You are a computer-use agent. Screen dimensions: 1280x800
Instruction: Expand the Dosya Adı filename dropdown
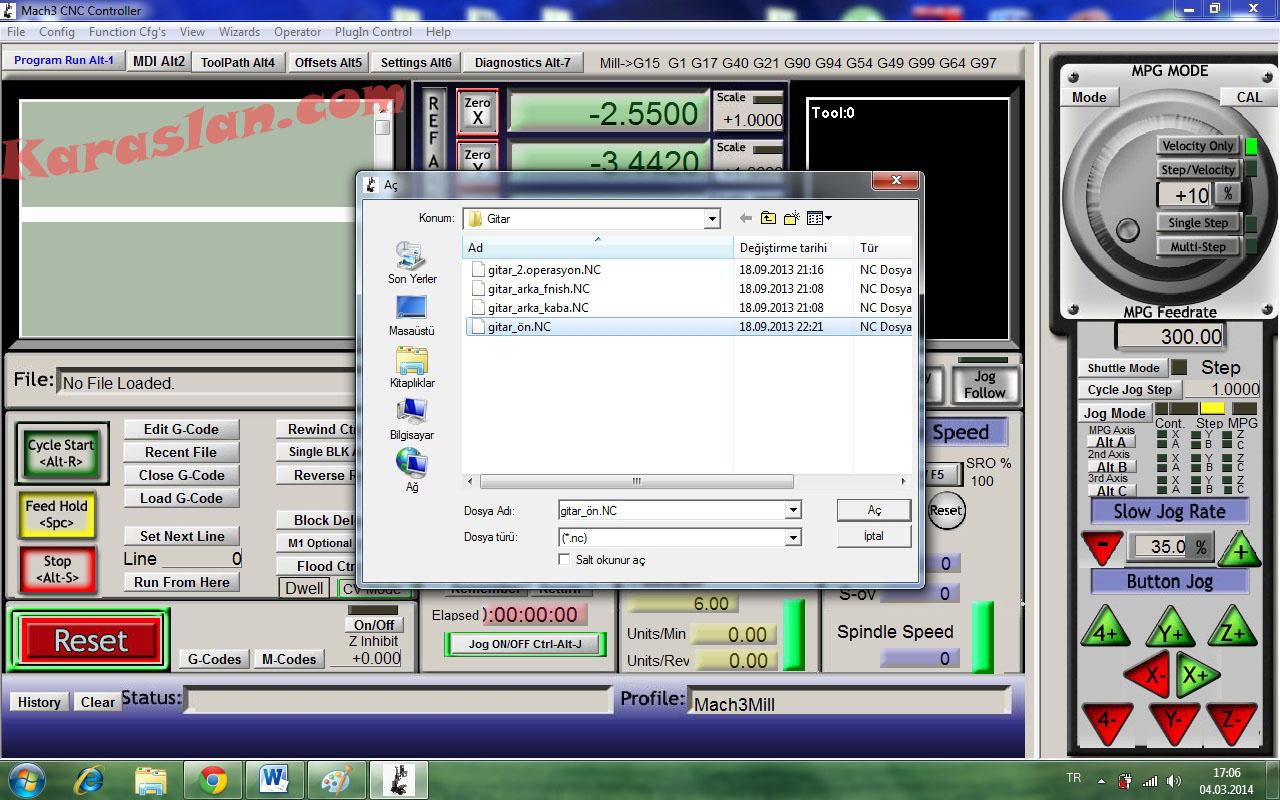[793, 511]
